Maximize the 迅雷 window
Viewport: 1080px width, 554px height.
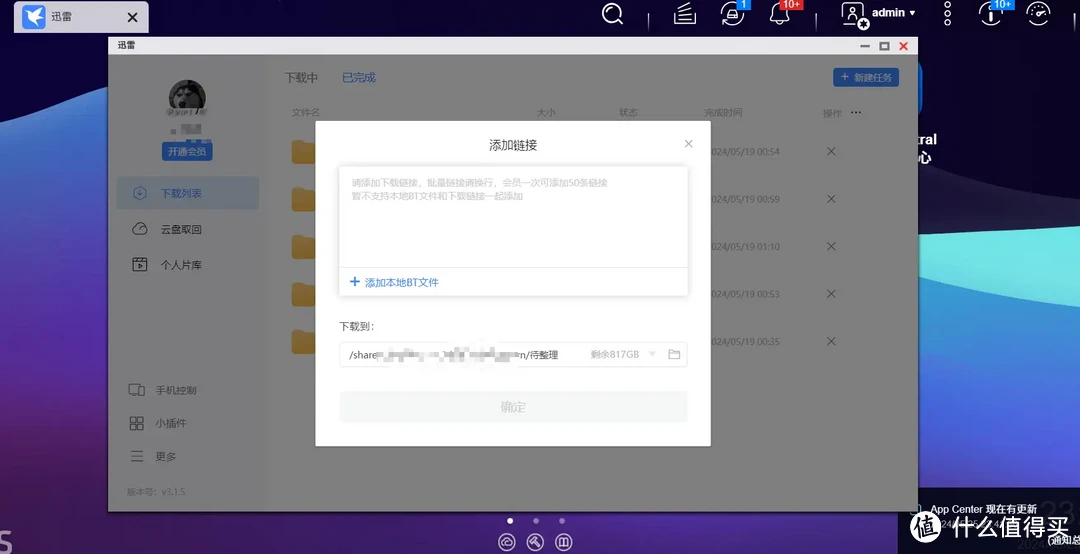tap(884, 46)
